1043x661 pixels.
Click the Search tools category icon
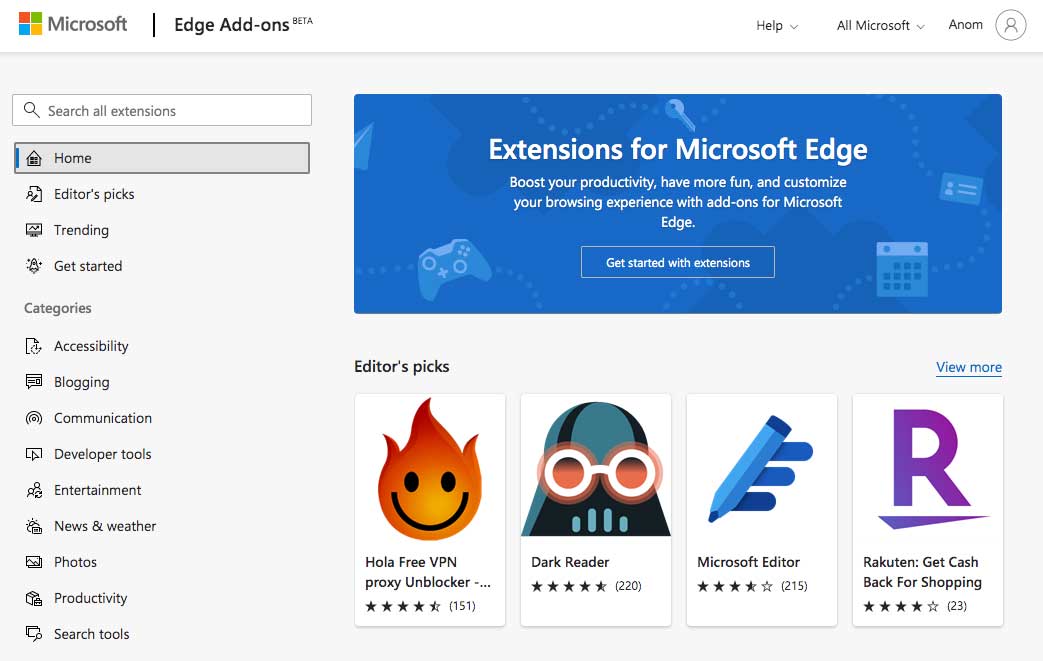[x=34, y=634]
